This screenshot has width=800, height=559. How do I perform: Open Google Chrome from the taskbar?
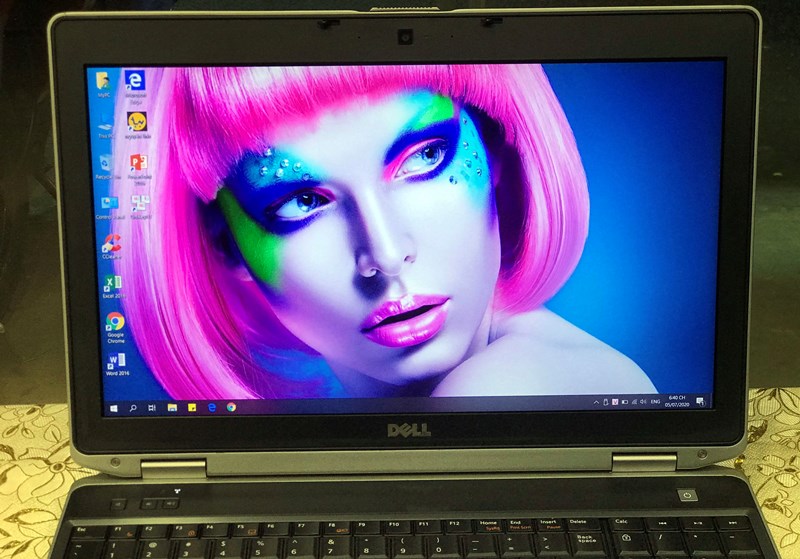point(231,406)
